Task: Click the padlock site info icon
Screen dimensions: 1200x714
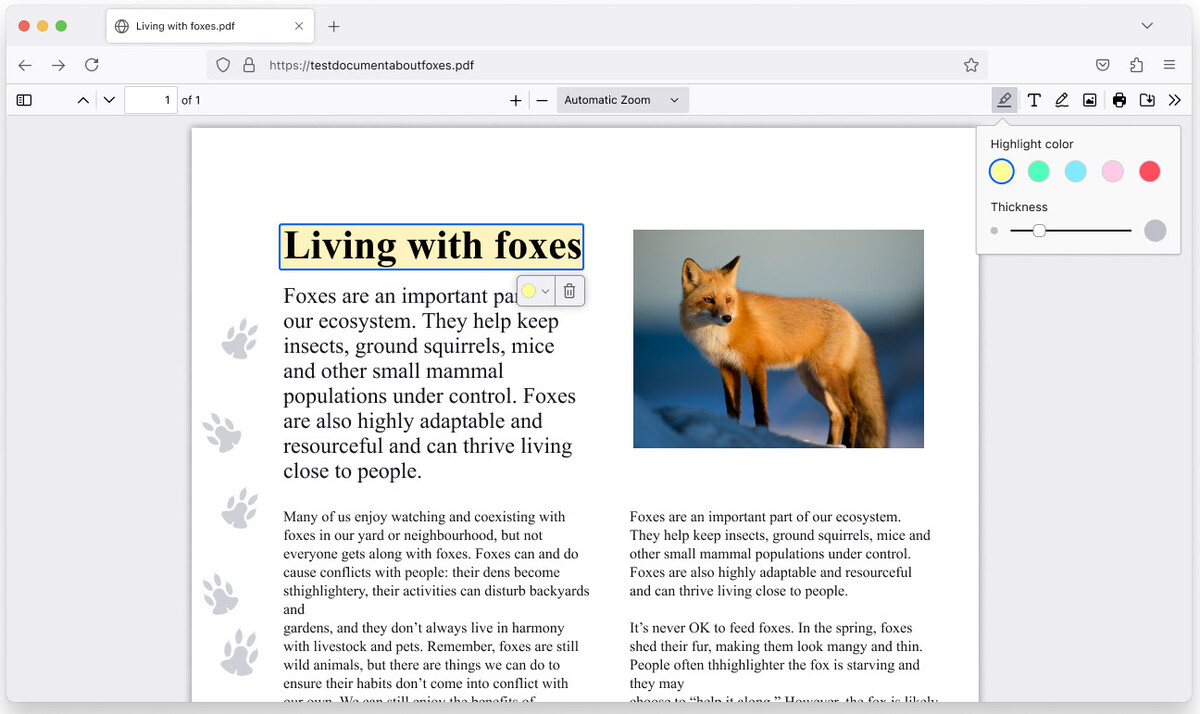Action: click(x=248, y=65)
